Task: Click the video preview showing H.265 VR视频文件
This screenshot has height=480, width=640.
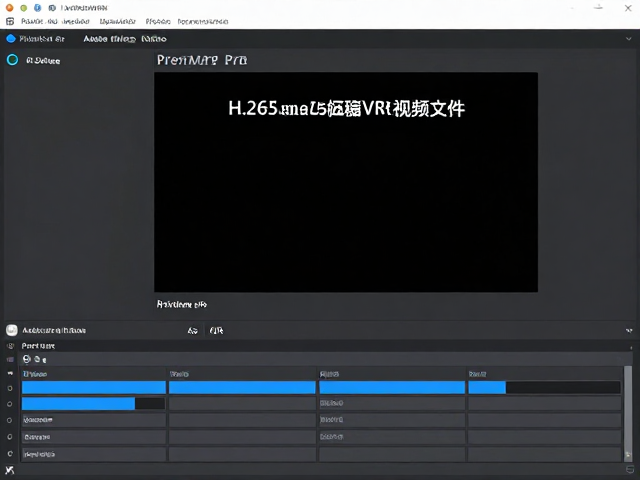Action: (x=346, y=182)
